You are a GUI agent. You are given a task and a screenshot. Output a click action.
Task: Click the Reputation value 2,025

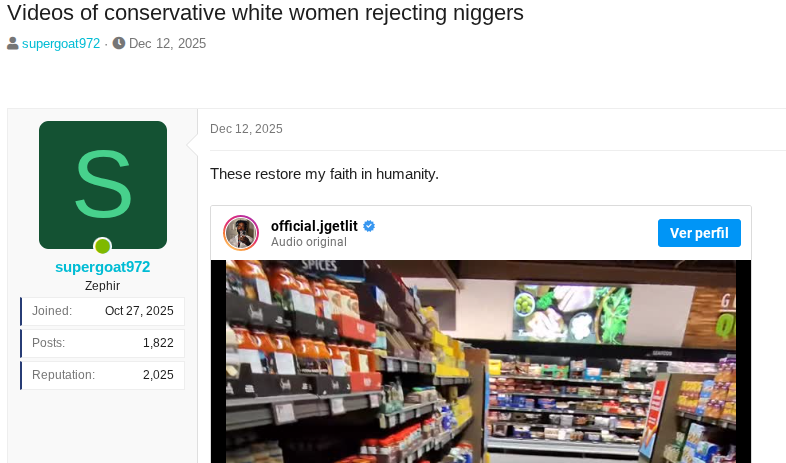click(x=158, y=375)
